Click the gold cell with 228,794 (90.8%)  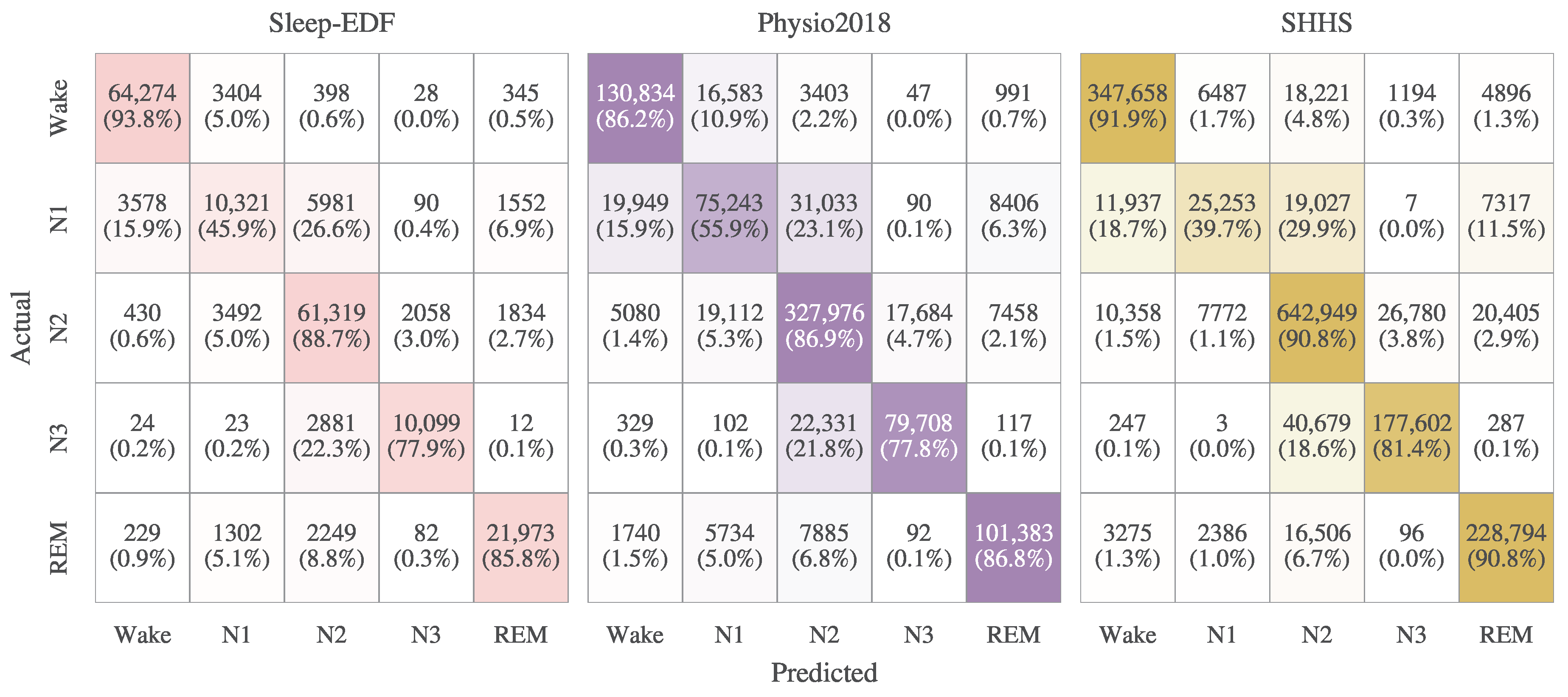tap(1506, 547)
